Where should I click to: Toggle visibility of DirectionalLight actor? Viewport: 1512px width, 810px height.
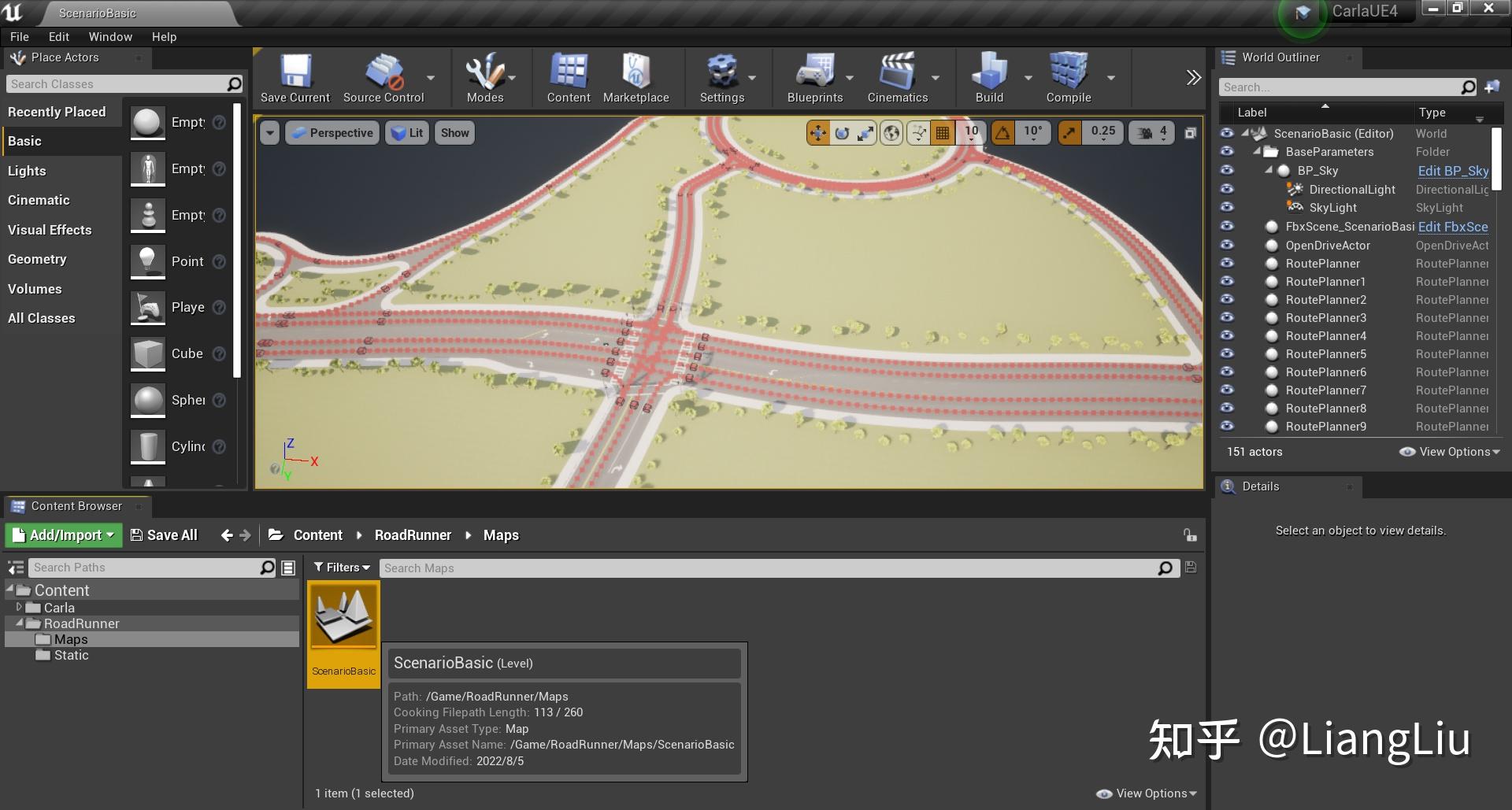click(1227, 189)
